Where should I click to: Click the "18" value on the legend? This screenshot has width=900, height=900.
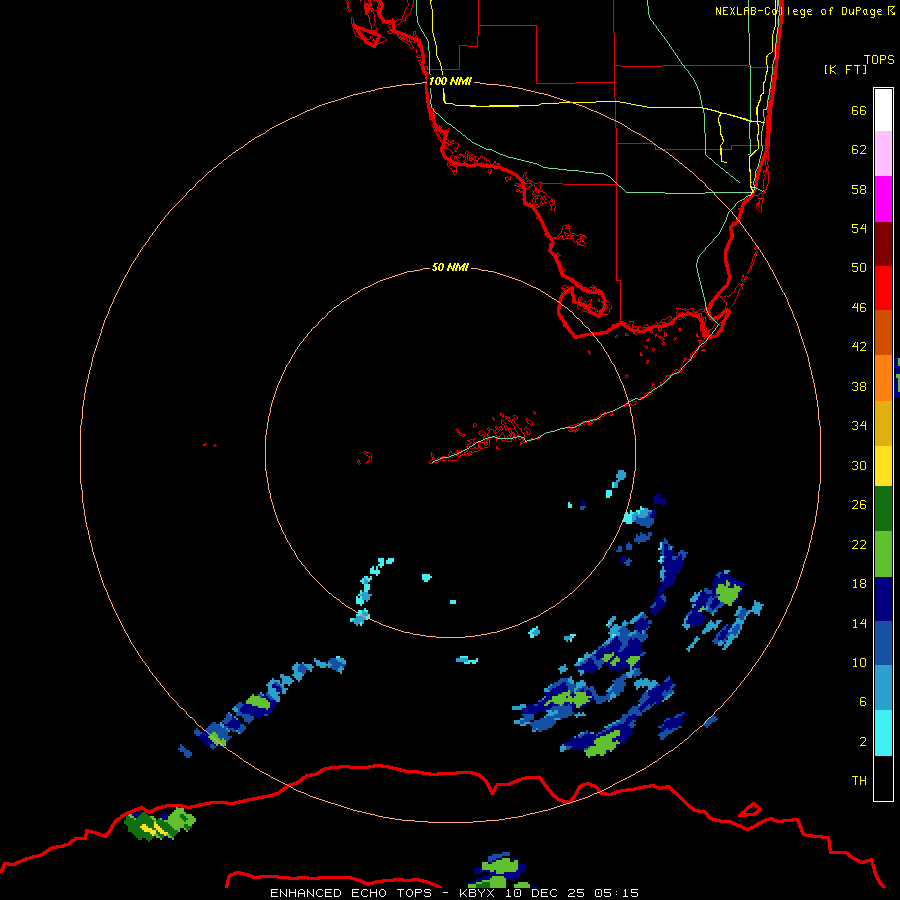click(x=859, y=584)
